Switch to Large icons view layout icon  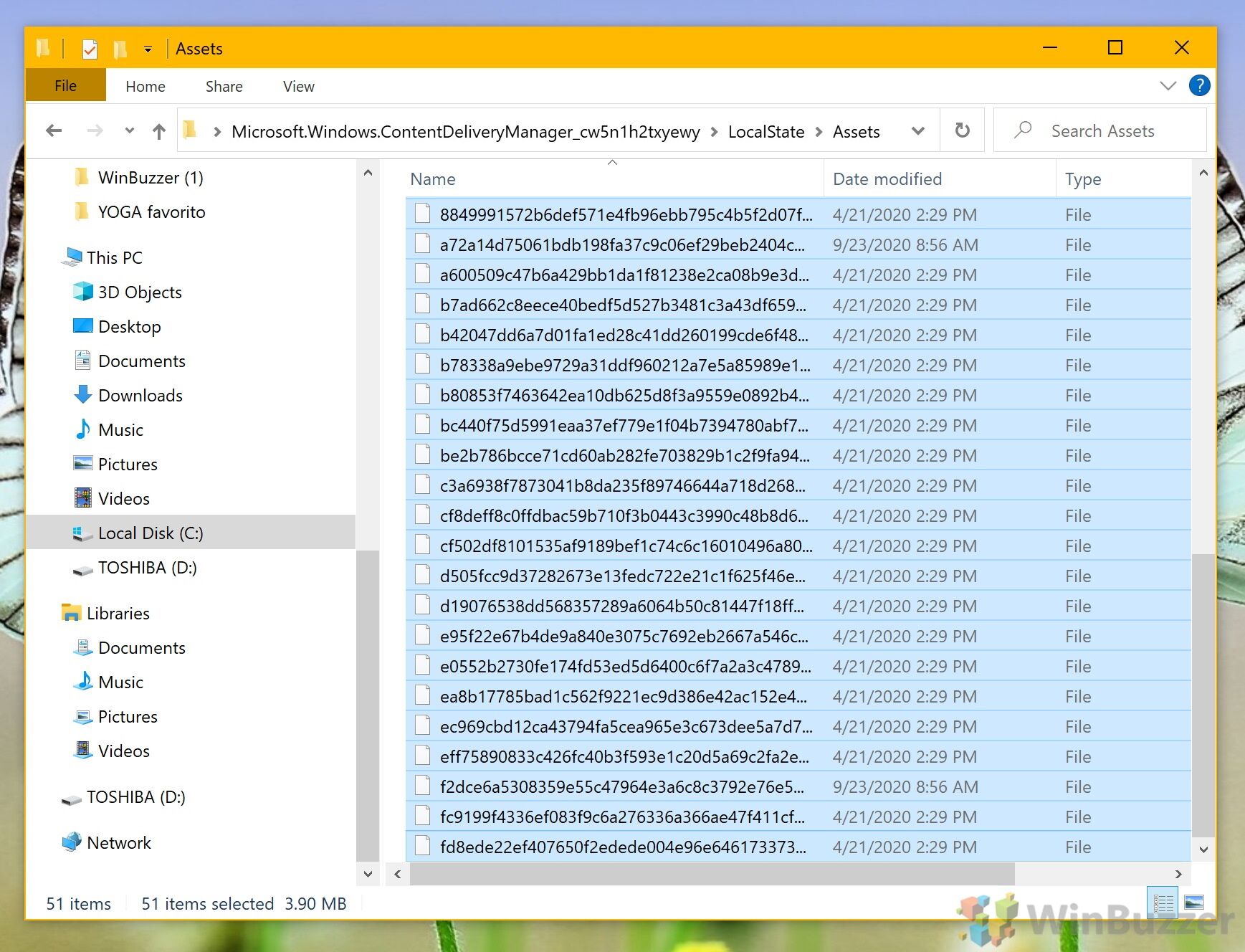(1194, 903)
